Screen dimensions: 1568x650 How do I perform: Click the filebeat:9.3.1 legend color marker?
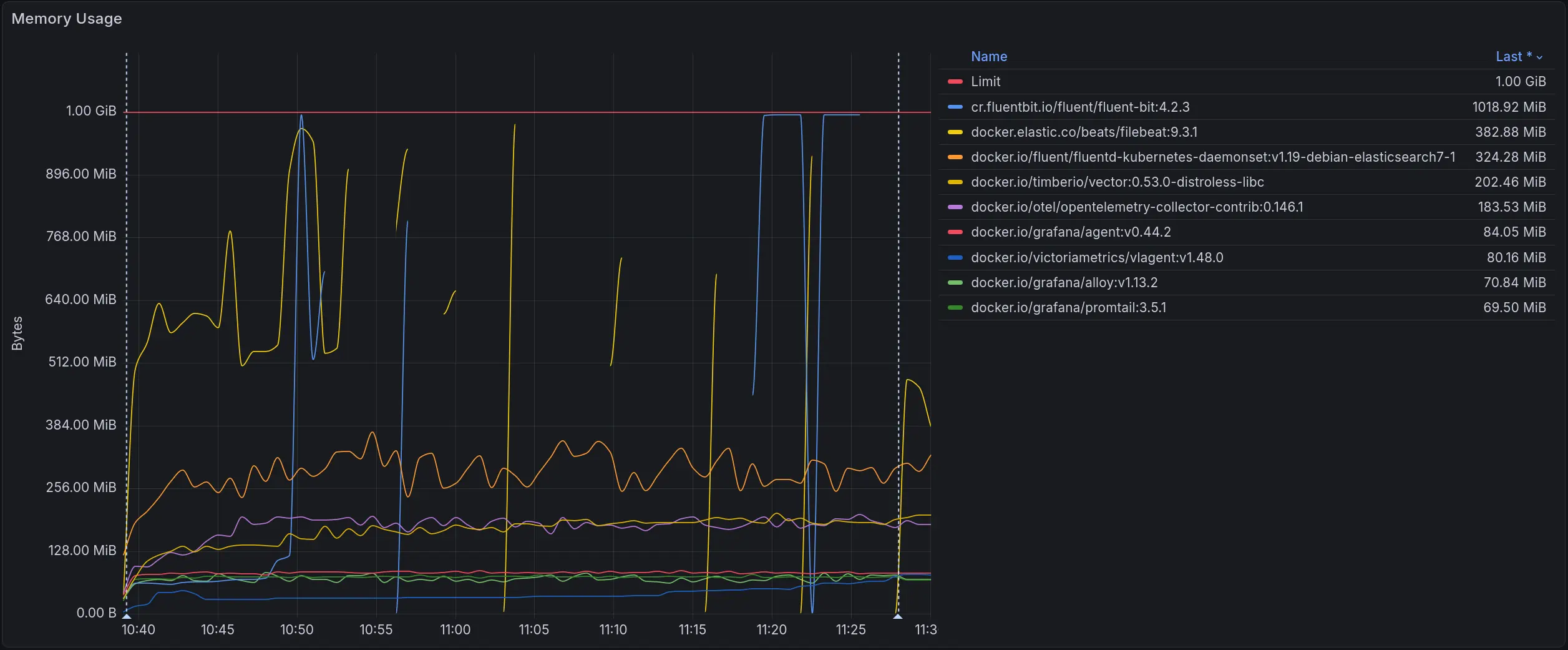point(955,132)
